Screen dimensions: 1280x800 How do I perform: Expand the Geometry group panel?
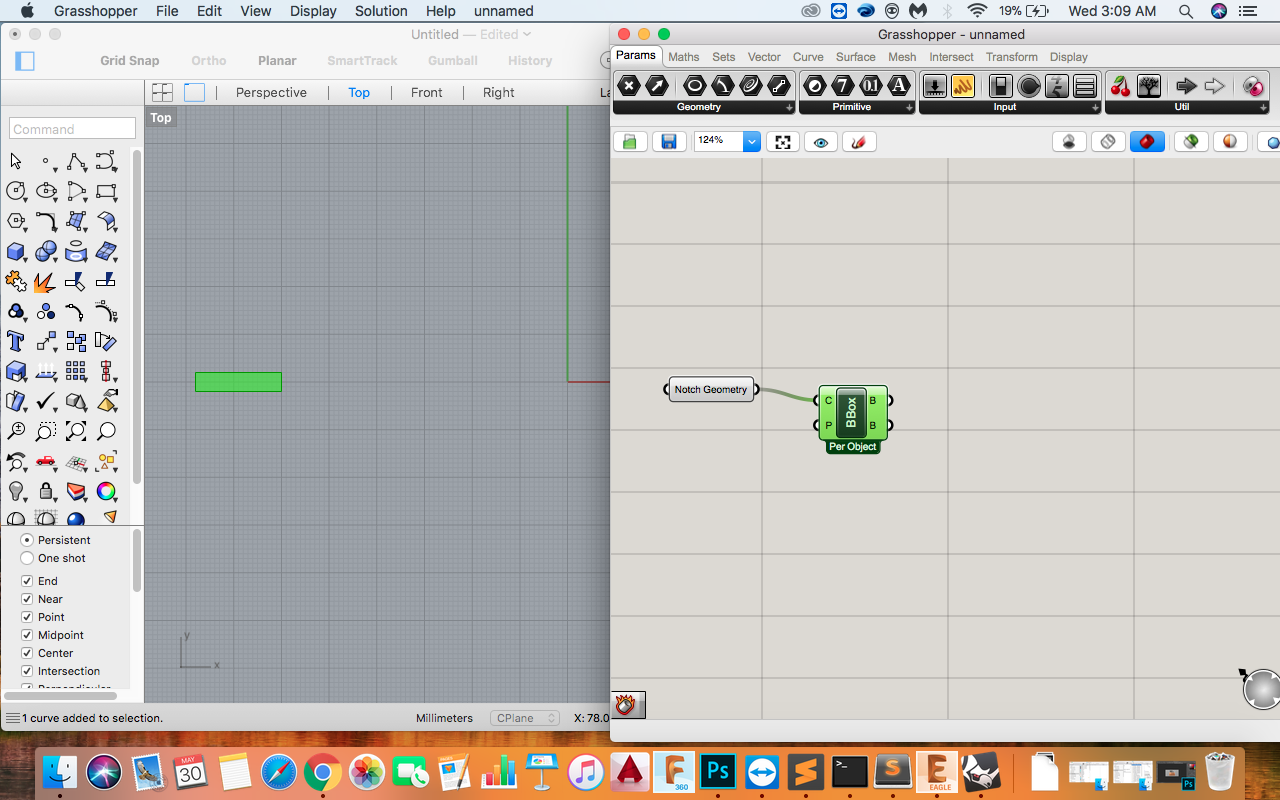[789, 108]
